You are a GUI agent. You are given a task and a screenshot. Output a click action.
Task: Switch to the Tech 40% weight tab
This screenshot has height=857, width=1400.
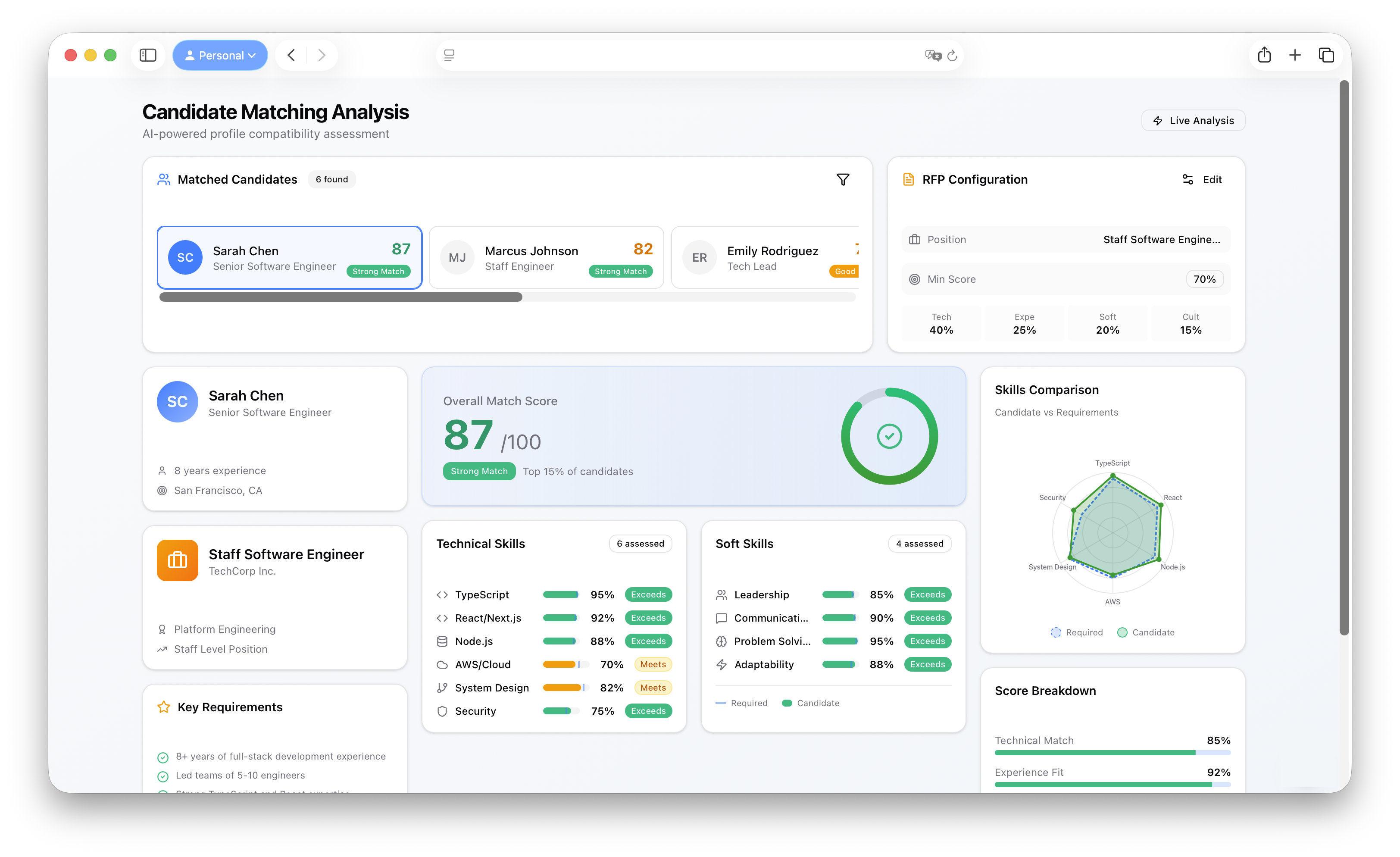pos(941,323)
